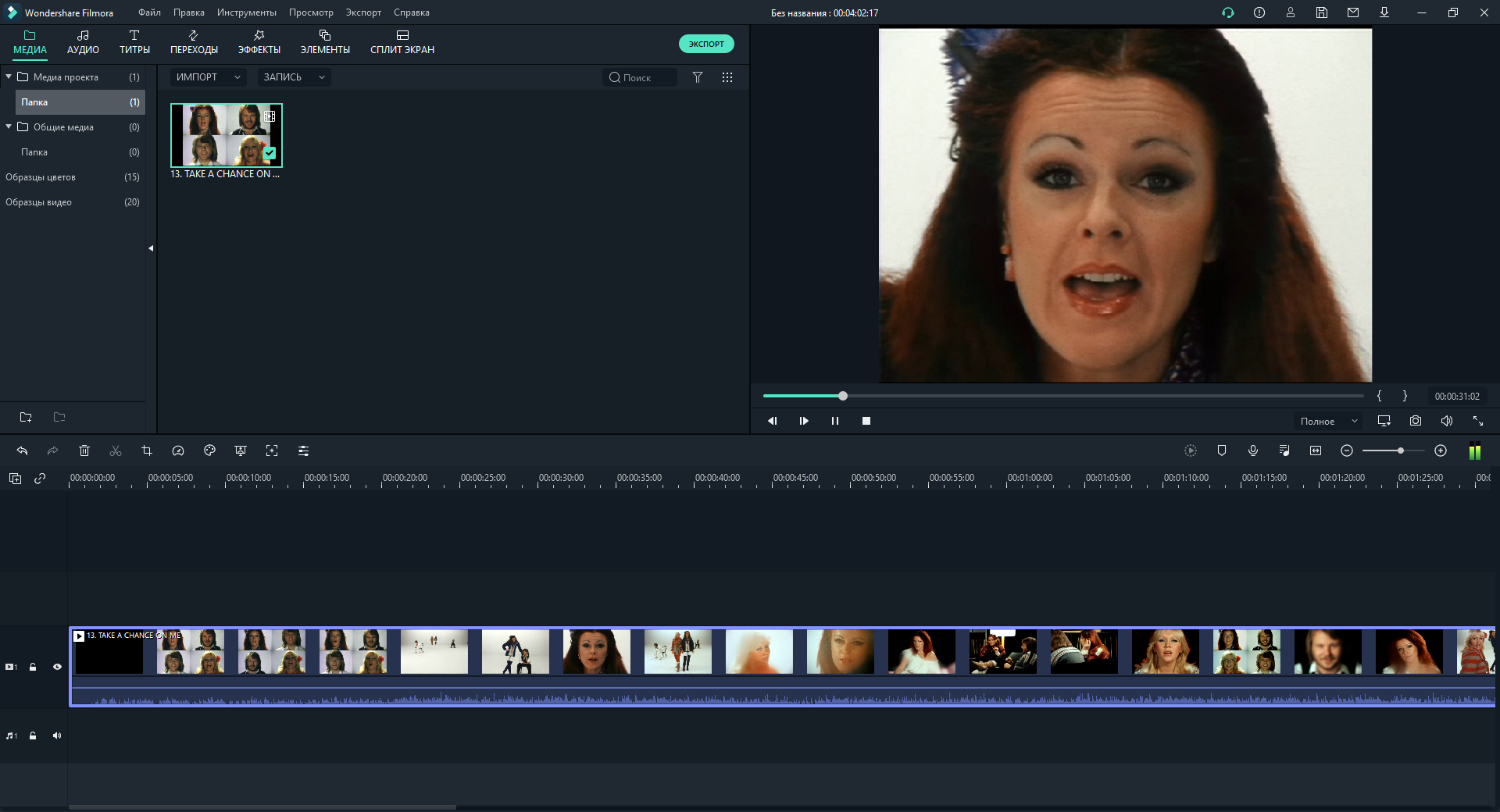Screen dimensions: 1500x812
Task: Toggle video track visibility eye icon
Action: (57, 667)
